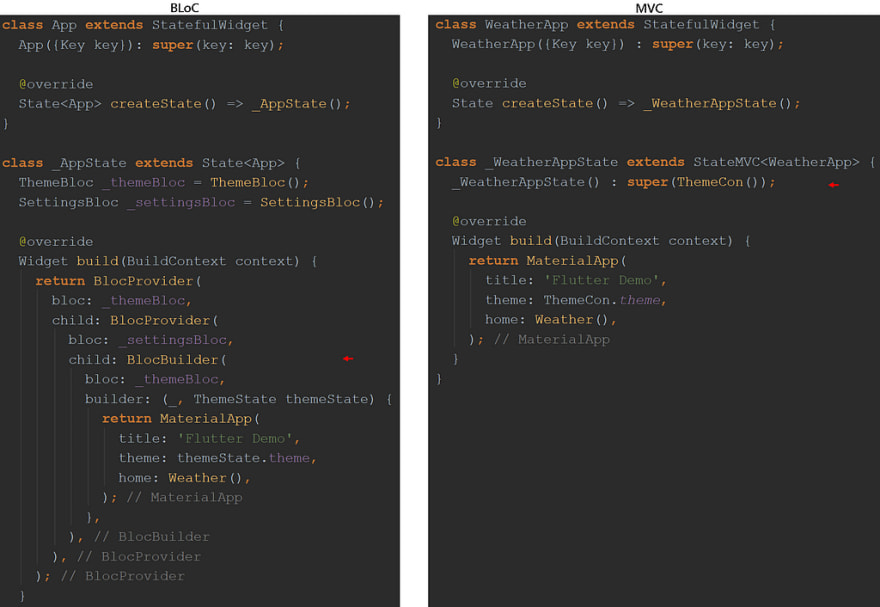Select the '), // BlocBuilder' comment line
Viewport: 880px width, 607px height.
[139, 537]
